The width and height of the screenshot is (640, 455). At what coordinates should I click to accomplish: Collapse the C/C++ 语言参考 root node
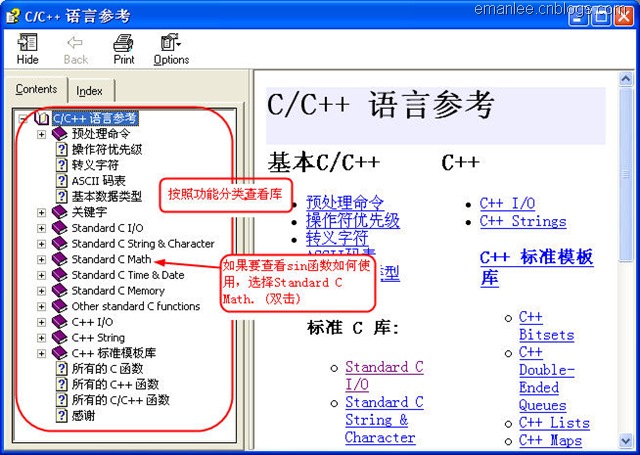point(23,119)
